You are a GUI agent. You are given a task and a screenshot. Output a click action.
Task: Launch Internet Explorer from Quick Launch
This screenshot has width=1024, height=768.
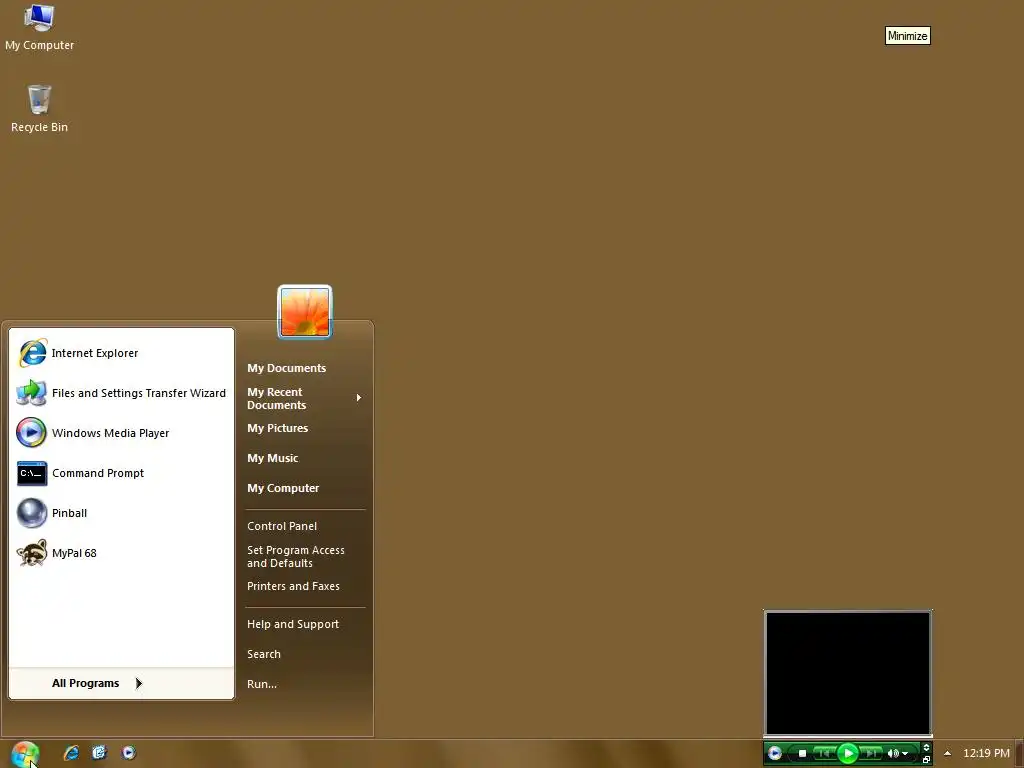pyautogui.click(x=71, y=753)
